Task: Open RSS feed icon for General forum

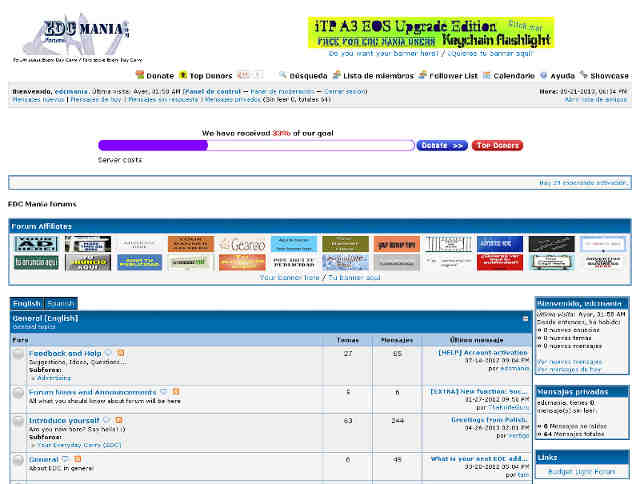Action: [x=77, y=459]
